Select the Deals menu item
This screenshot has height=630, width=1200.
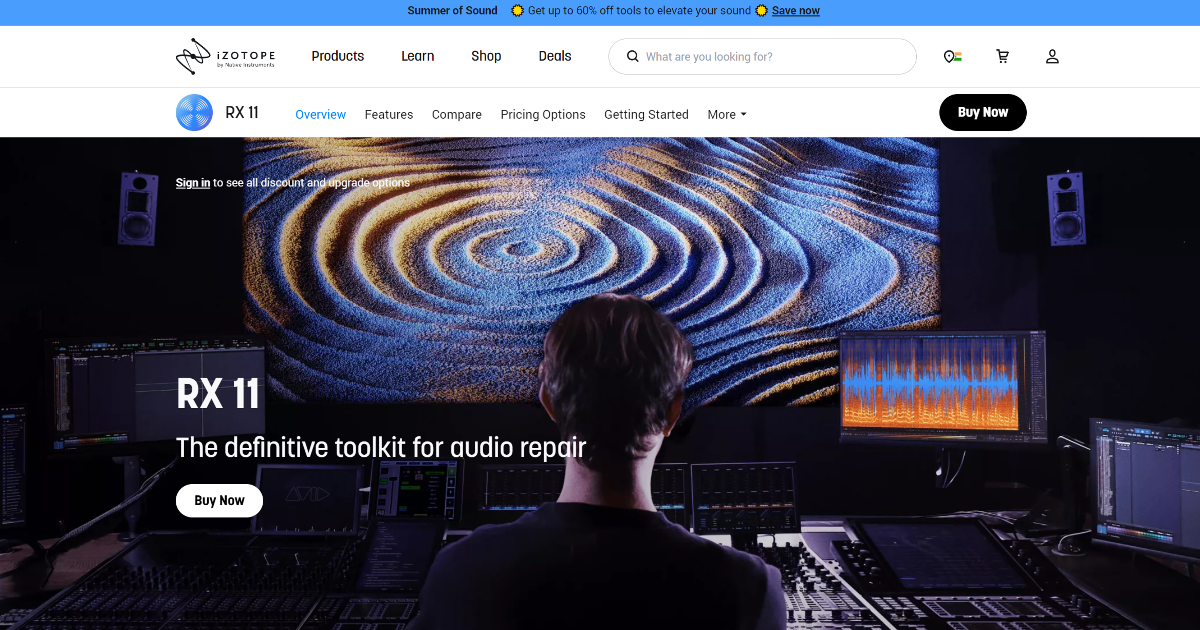click(x=554, y=56)
